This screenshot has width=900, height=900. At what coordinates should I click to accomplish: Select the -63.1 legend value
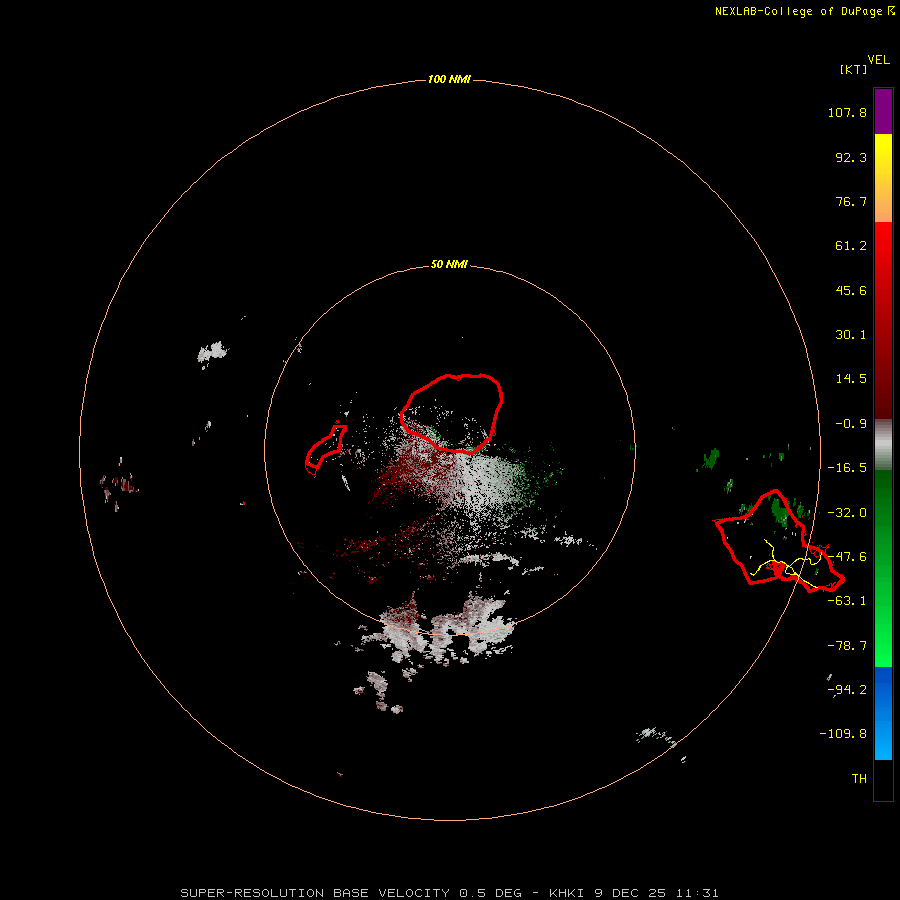[x=847, y=601]
